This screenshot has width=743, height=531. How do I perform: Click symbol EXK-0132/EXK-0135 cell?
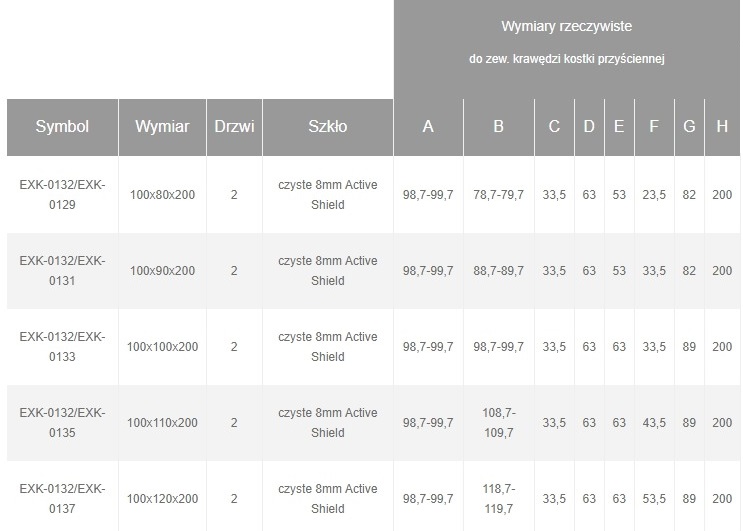click(62, 423)
